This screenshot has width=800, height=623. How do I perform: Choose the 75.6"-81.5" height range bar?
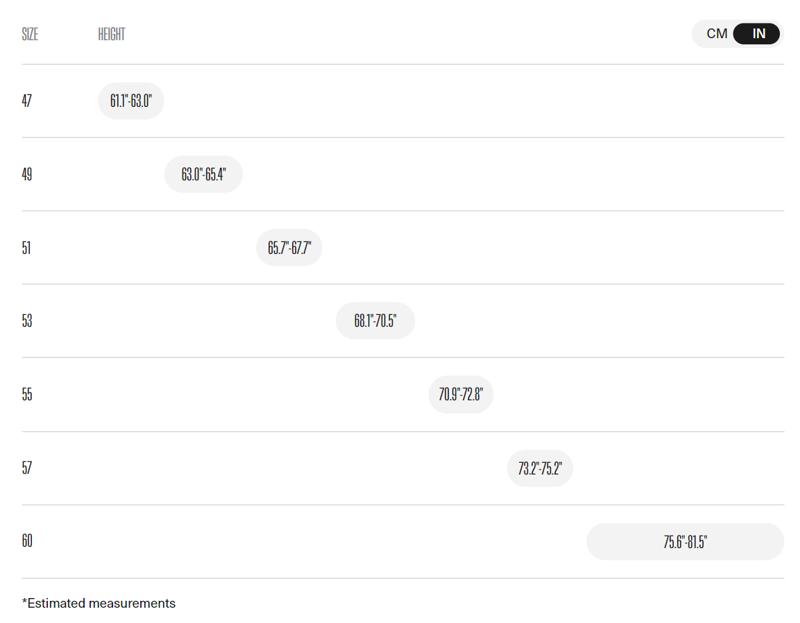coord(685,542)
